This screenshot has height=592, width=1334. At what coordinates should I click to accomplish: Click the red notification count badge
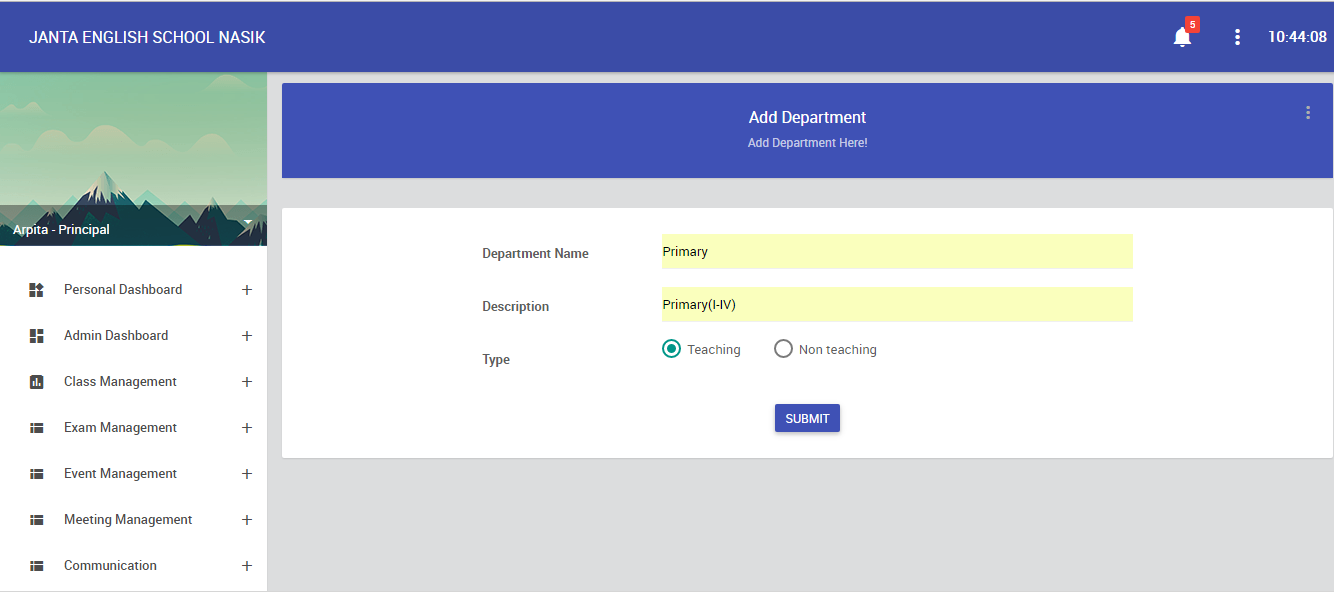click(1192, 25)
